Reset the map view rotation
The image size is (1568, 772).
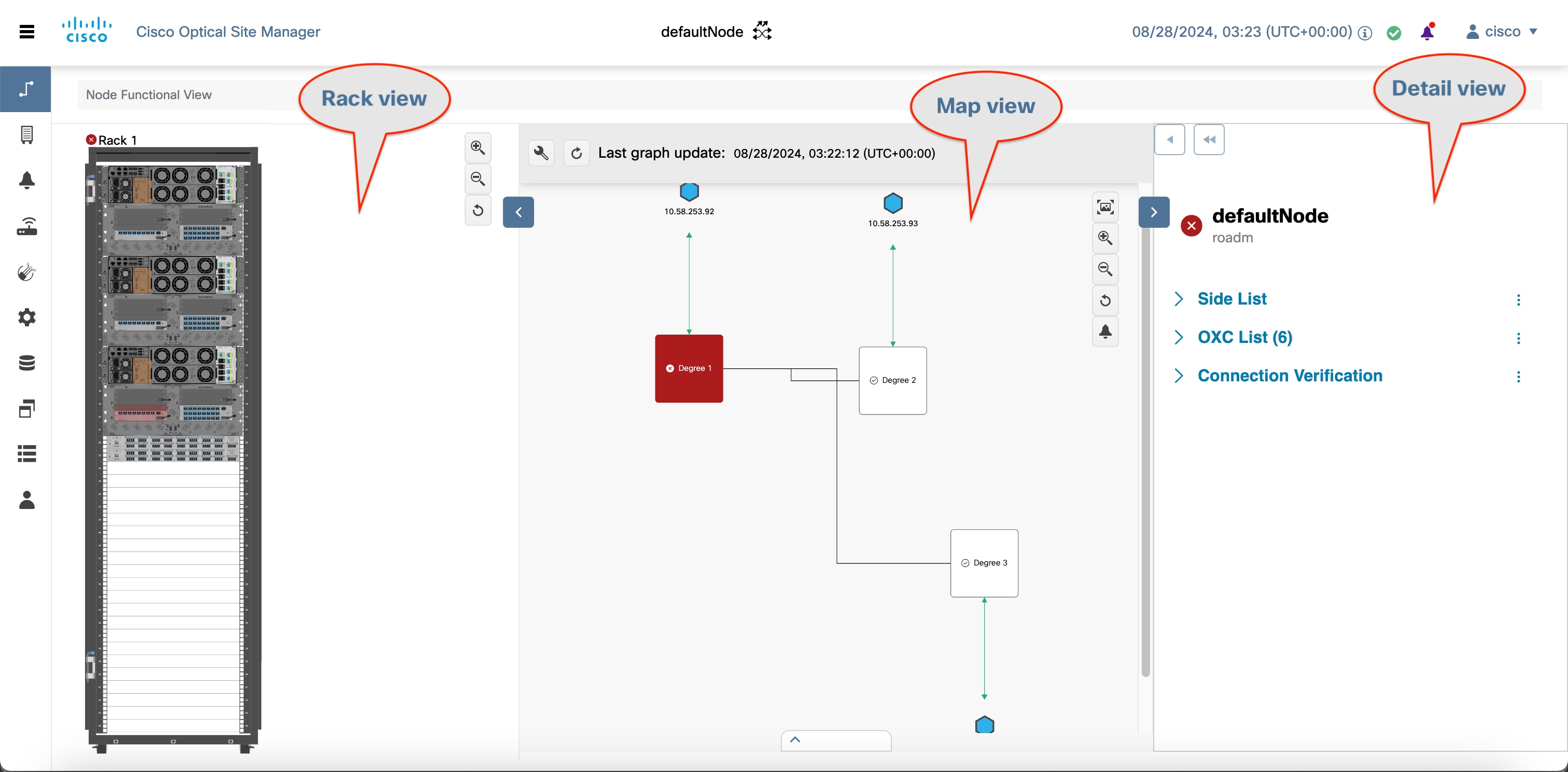click(x=1105, y=301)
